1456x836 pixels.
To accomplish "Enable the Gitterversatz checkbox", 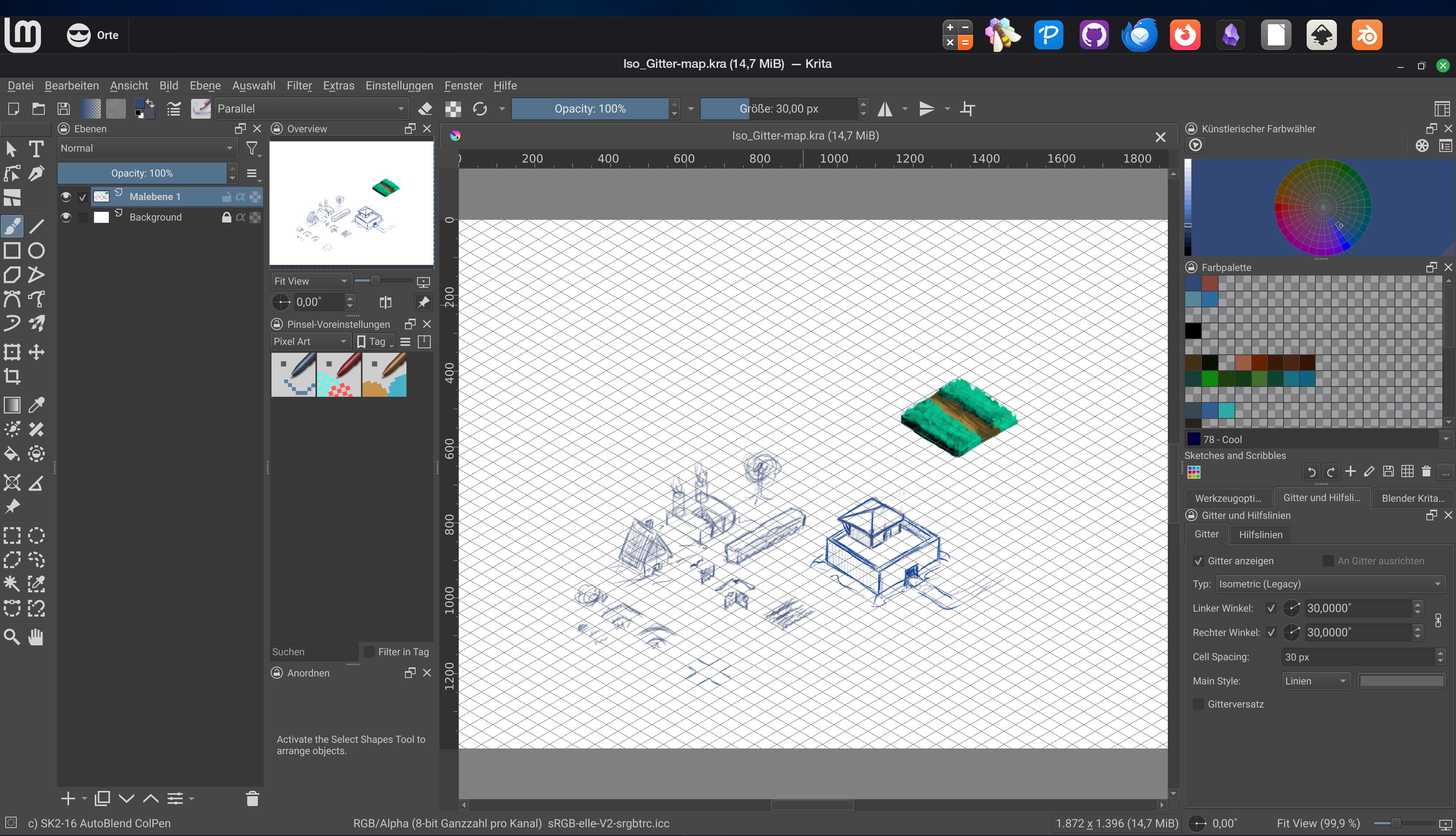I will (1199, 704).
